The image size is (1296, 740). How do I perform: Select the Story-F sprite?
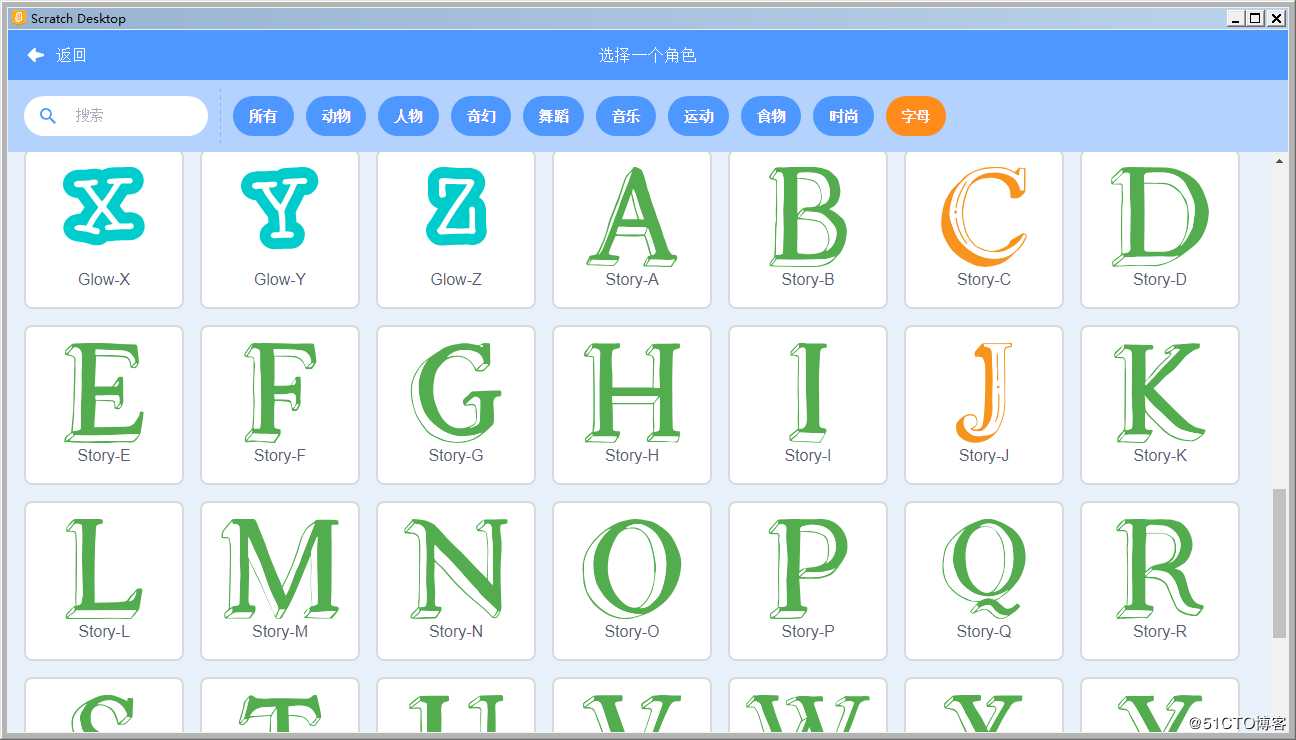pyautogui.click(x=280, y=405)
